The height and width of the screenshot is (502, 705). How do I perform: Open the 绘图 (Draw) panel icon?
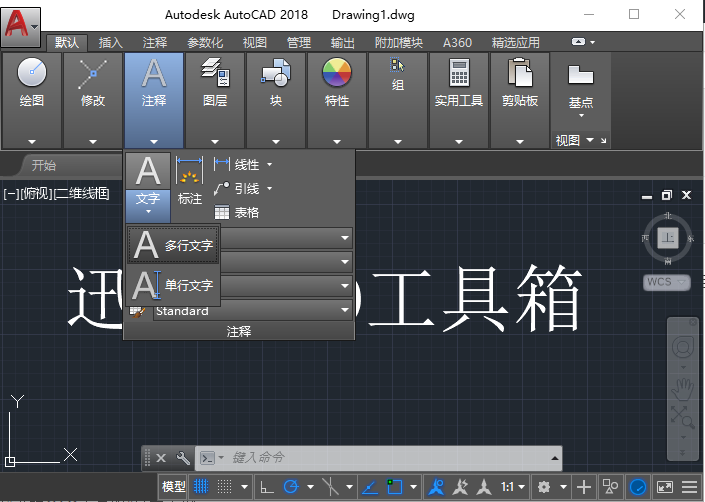pos(31,72)
